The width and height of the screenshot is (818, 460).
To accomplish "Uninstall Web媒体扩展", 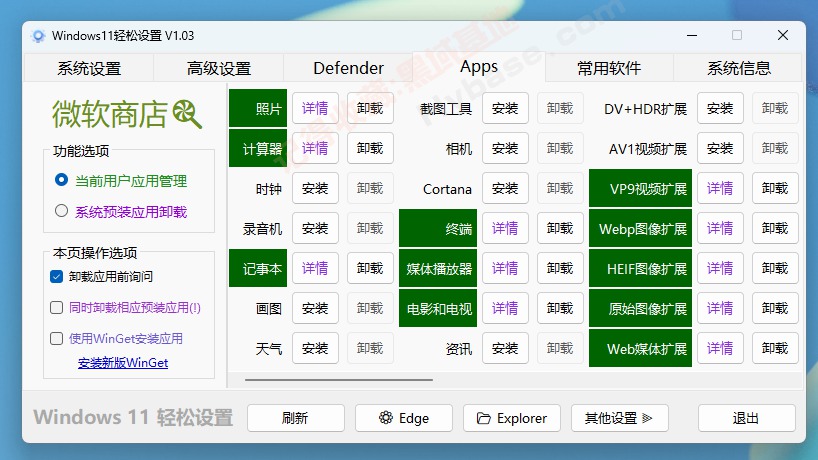I will (775, 348).
